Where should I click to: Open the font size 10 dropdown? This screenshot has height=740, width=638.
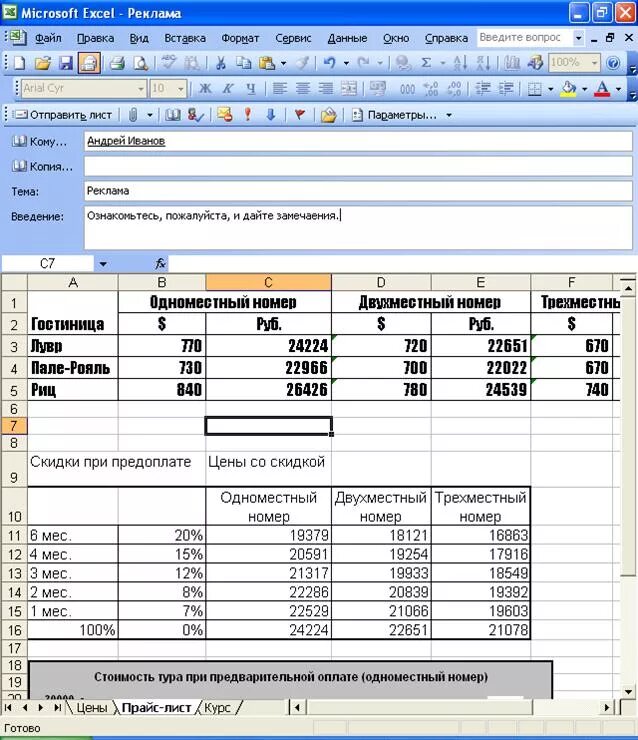(x=181, y=89)
